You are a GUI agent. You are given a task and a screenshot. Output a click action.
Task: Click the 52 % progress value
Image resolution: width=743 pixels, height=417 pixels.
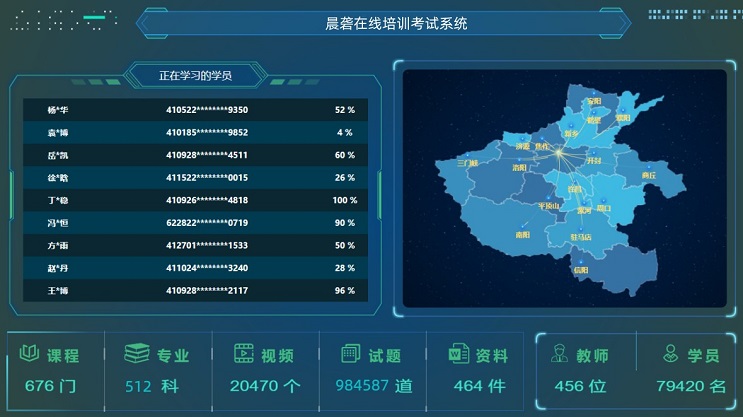click(x=345, y=110)
